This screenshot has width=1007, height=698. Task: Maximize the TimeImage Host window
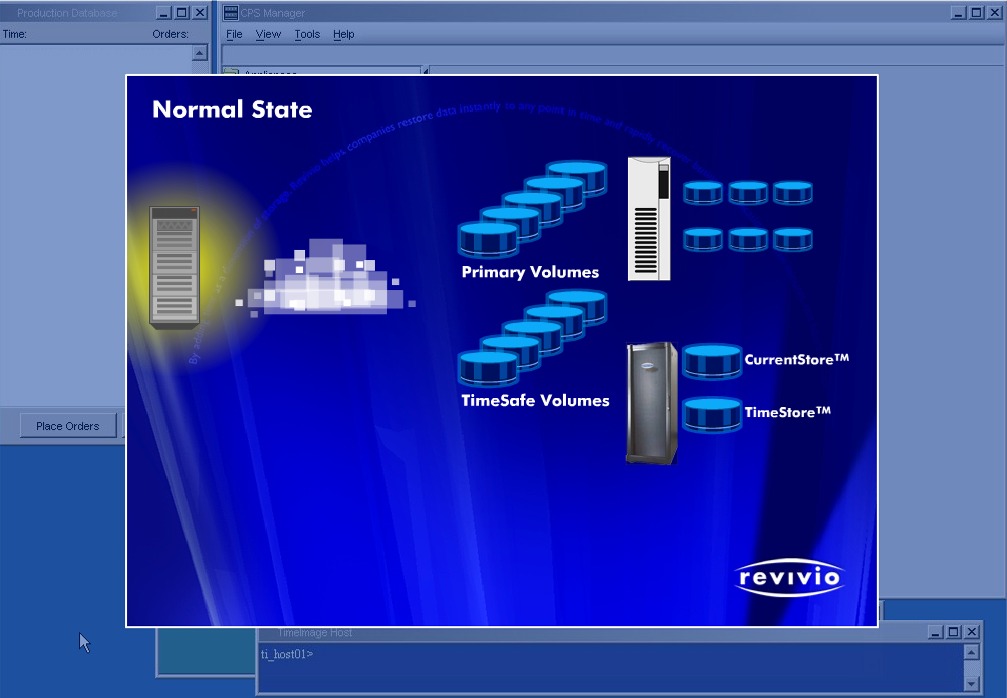click(x=953, y=632)
